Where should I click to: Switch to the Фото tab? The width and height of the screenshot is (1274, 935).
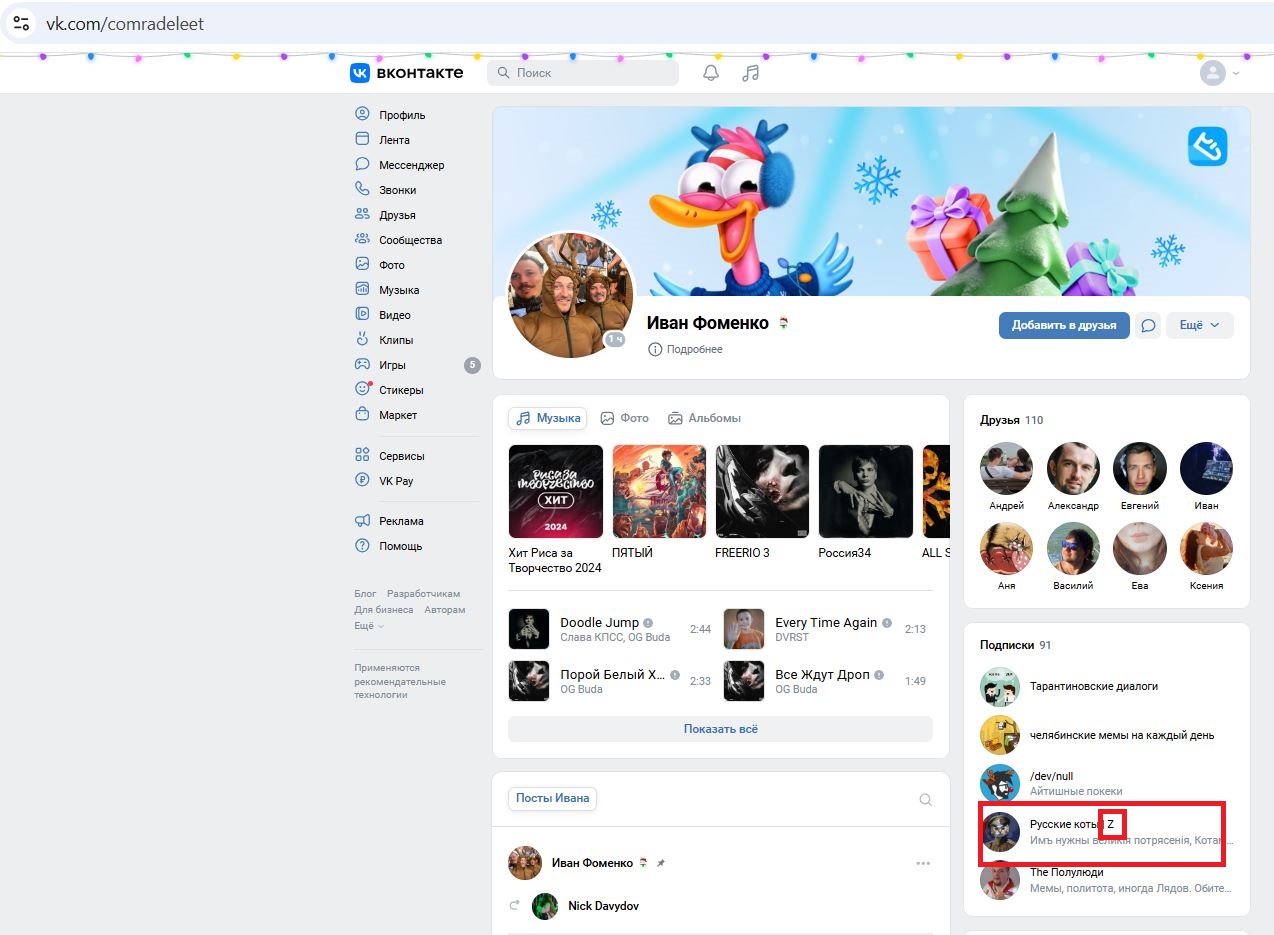624,418
